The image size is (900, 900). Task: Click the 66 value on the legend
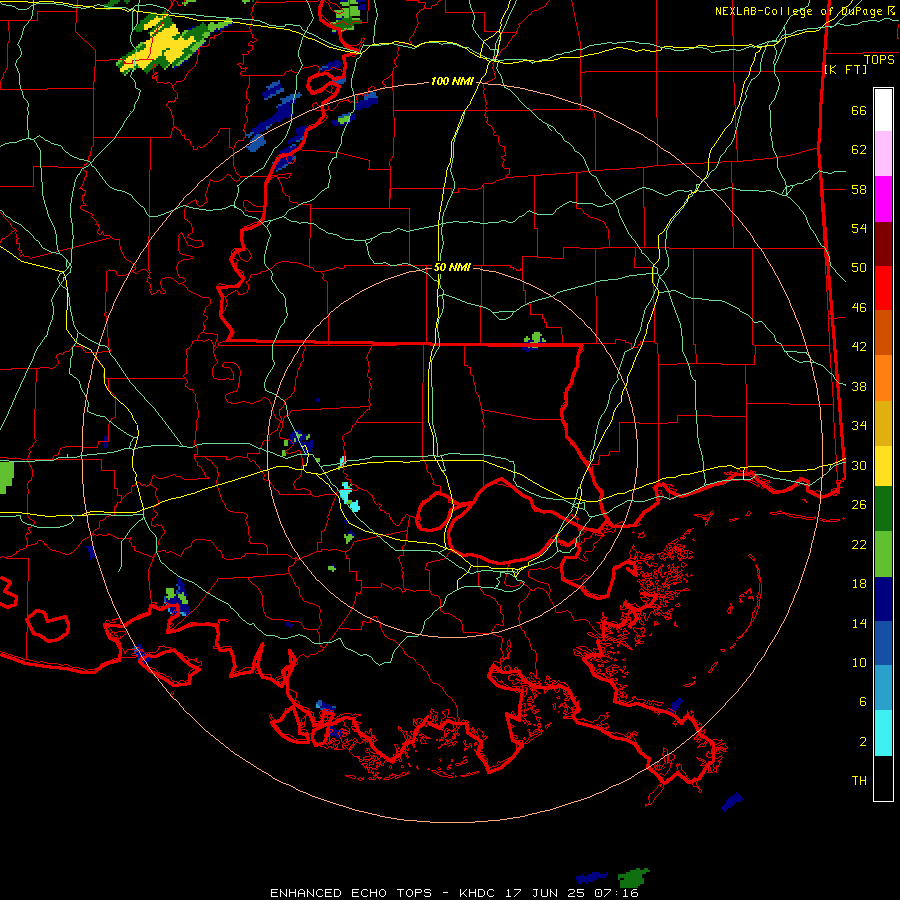[x=859, y=111]
